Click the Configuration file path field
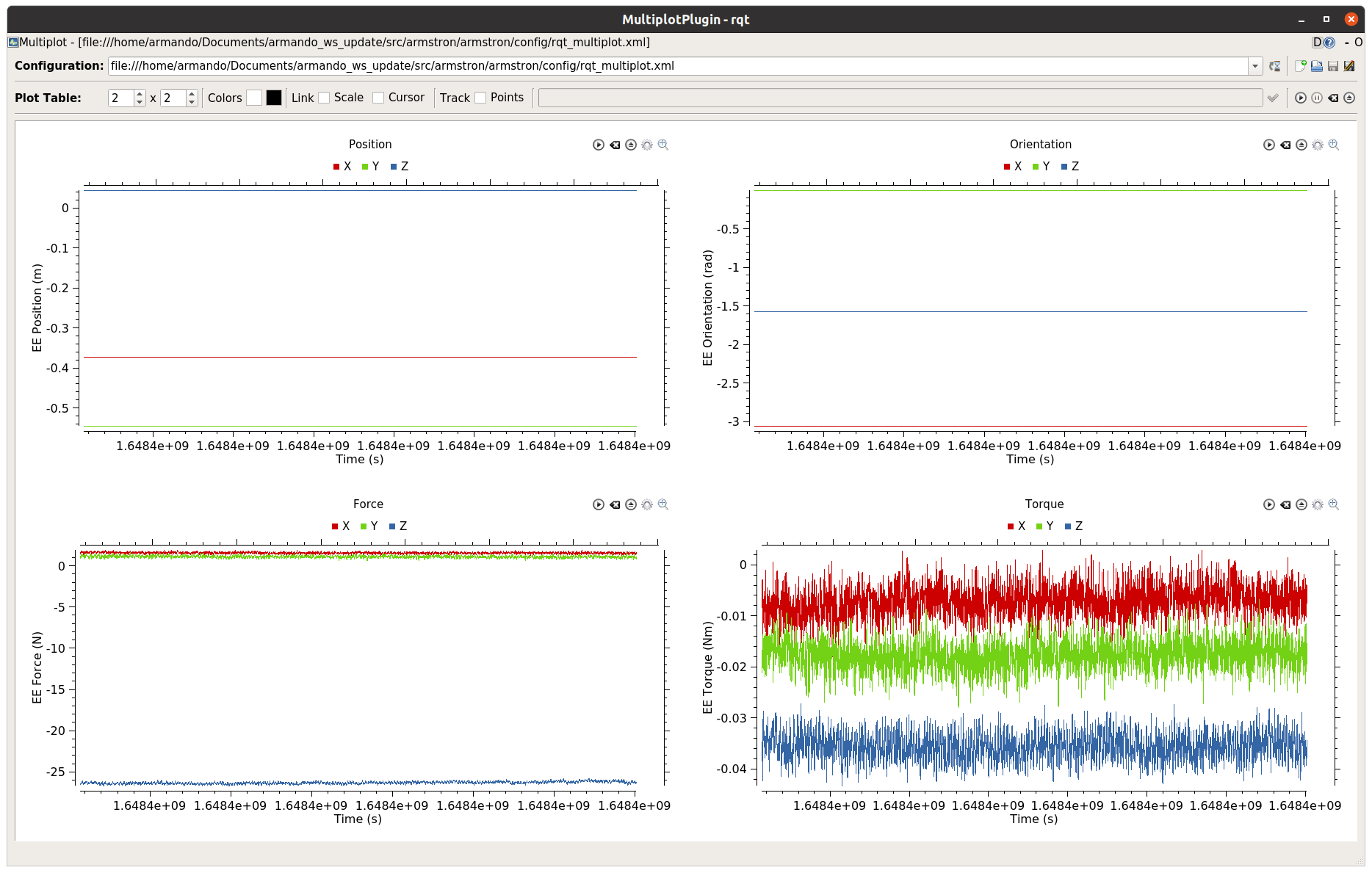This screenshot has width=1372, height=873. point(679,66)
